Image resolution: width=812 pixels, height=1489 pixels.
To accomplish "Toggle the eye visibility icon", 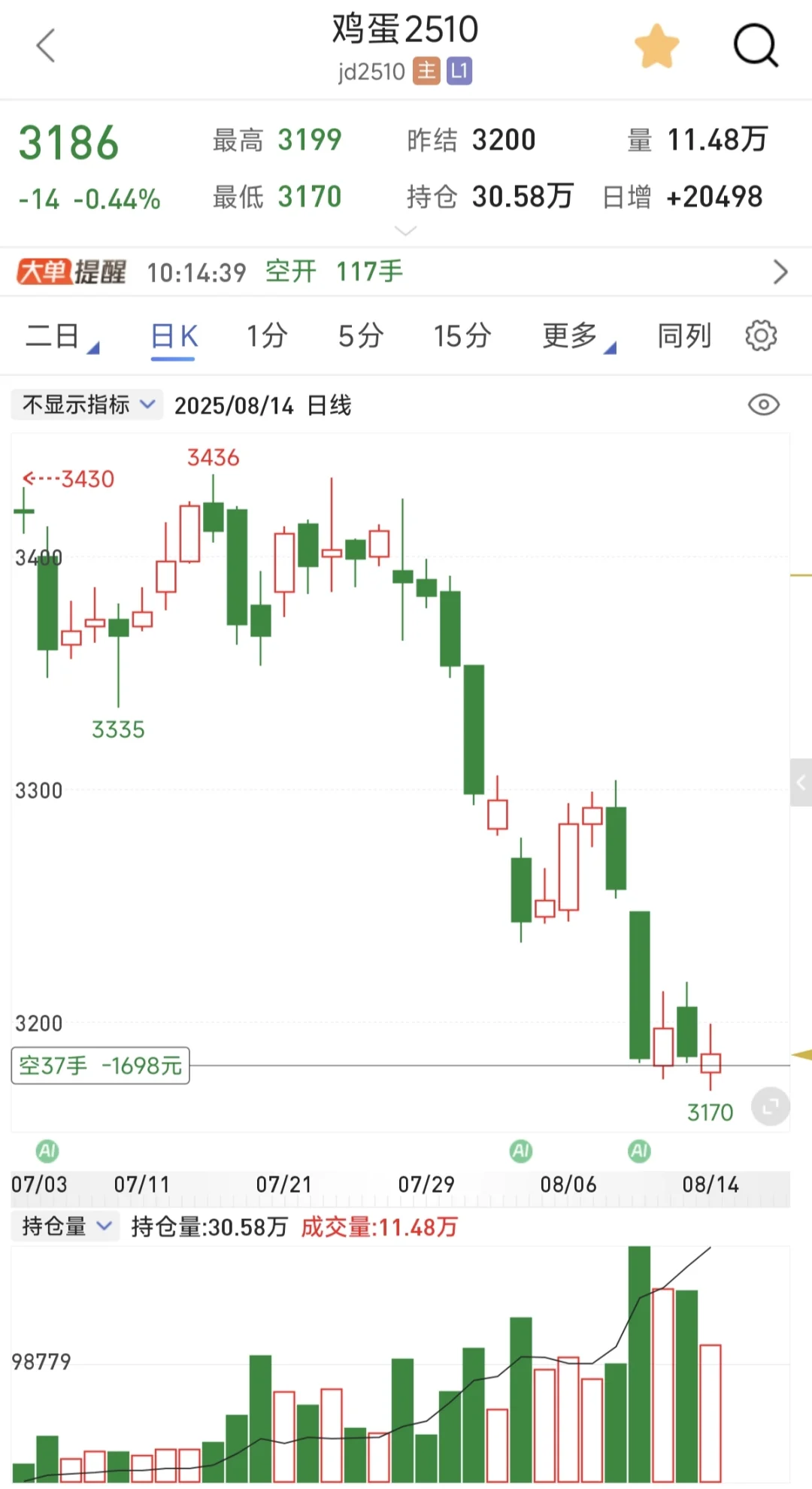I will point(764,405).
